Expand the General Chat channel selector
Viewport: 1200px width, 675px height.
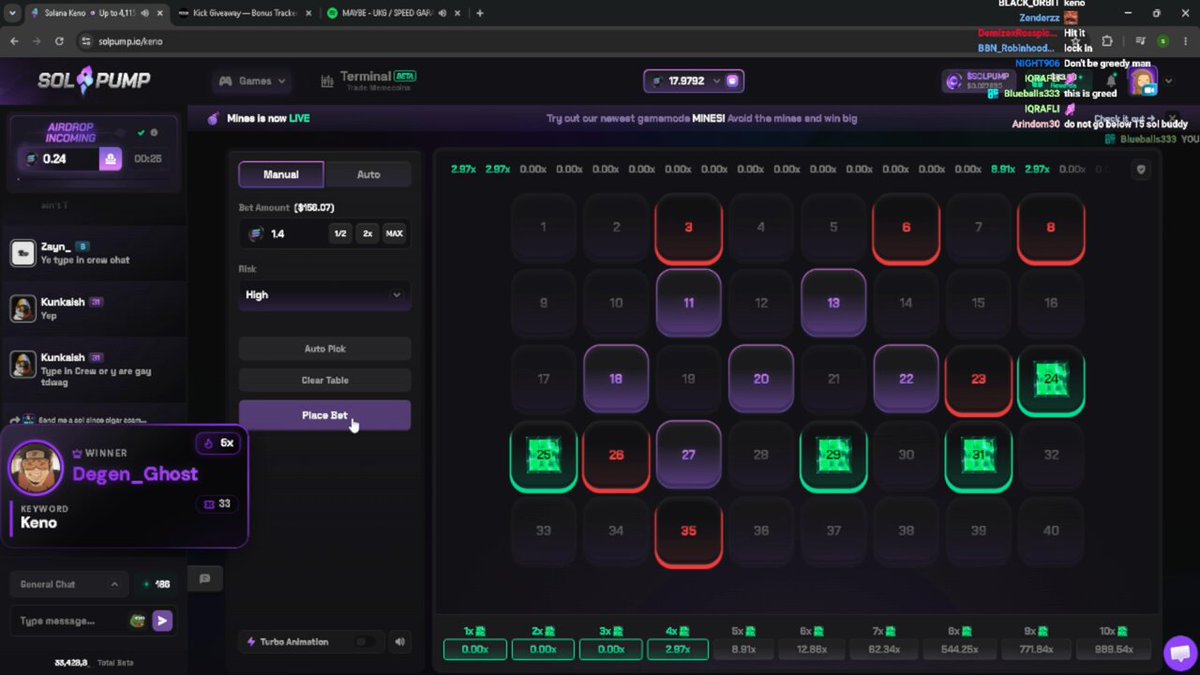(x=68, y=584)
